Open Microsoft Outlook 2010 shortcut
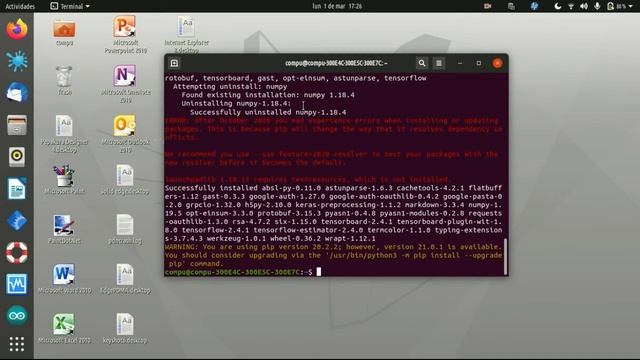The image size is (640, 360). click(125, 134)
